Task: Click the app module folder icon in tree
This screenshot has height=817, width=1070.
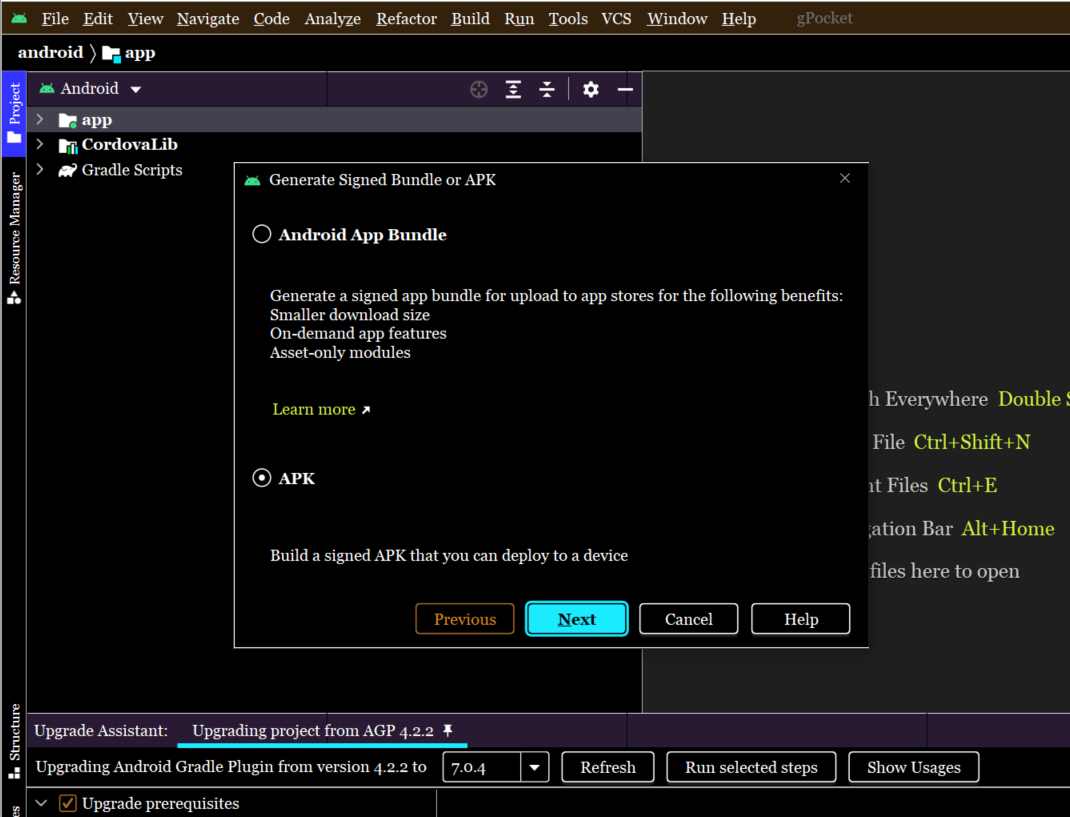Action: 68,121
